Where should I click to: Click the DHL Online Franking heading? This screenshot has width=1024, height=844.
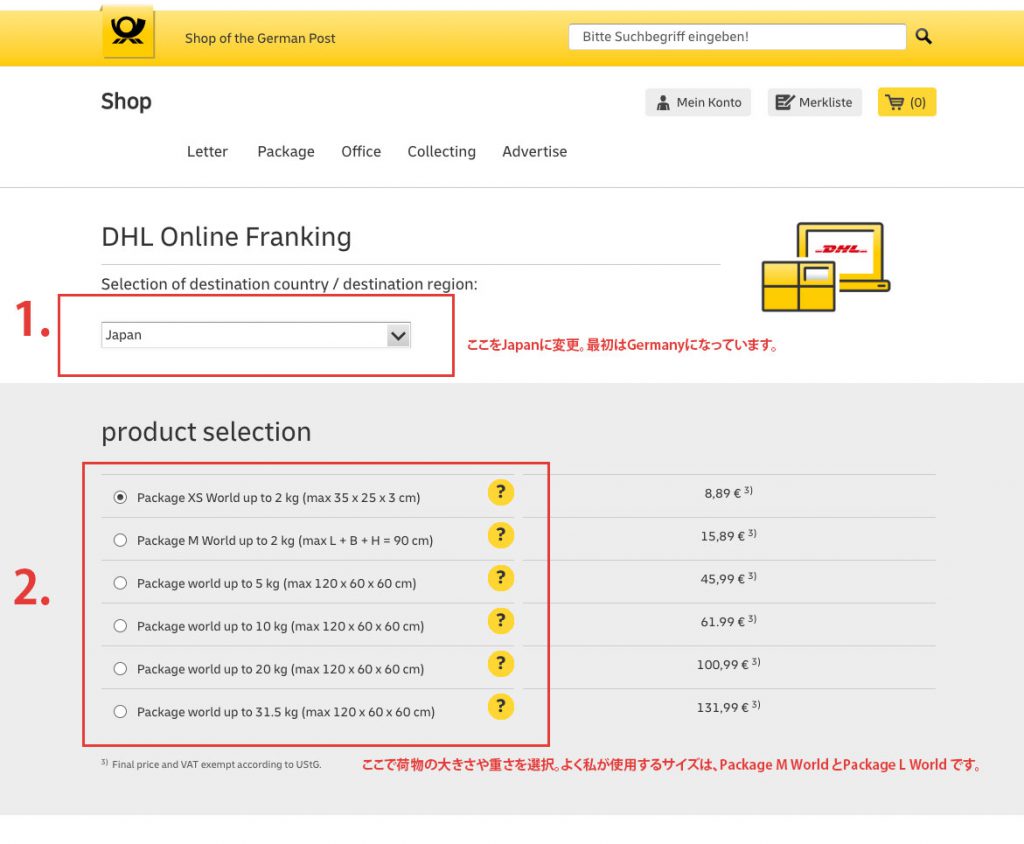tap(226, 236)
